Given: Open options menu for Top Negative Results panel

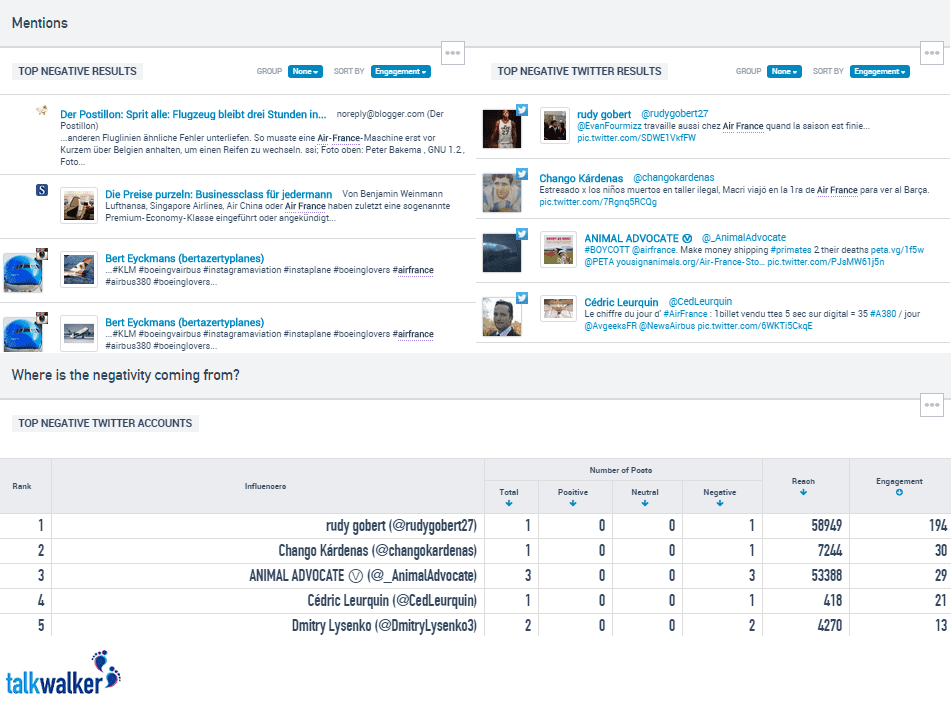Looking at the screenshot, I should pyautogui.click(x=452, y=53).
